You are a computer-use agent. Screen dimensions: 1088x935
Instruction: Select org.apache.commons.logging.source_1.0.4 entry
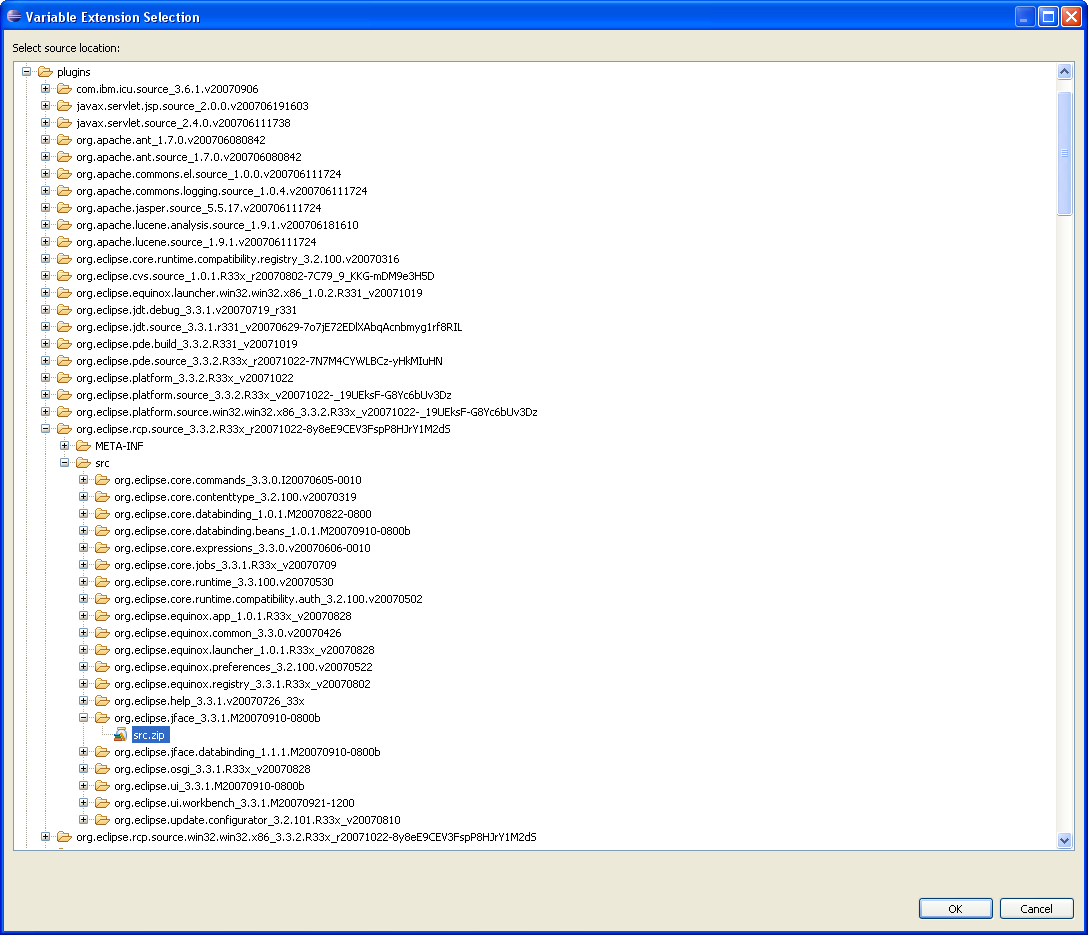221,191
